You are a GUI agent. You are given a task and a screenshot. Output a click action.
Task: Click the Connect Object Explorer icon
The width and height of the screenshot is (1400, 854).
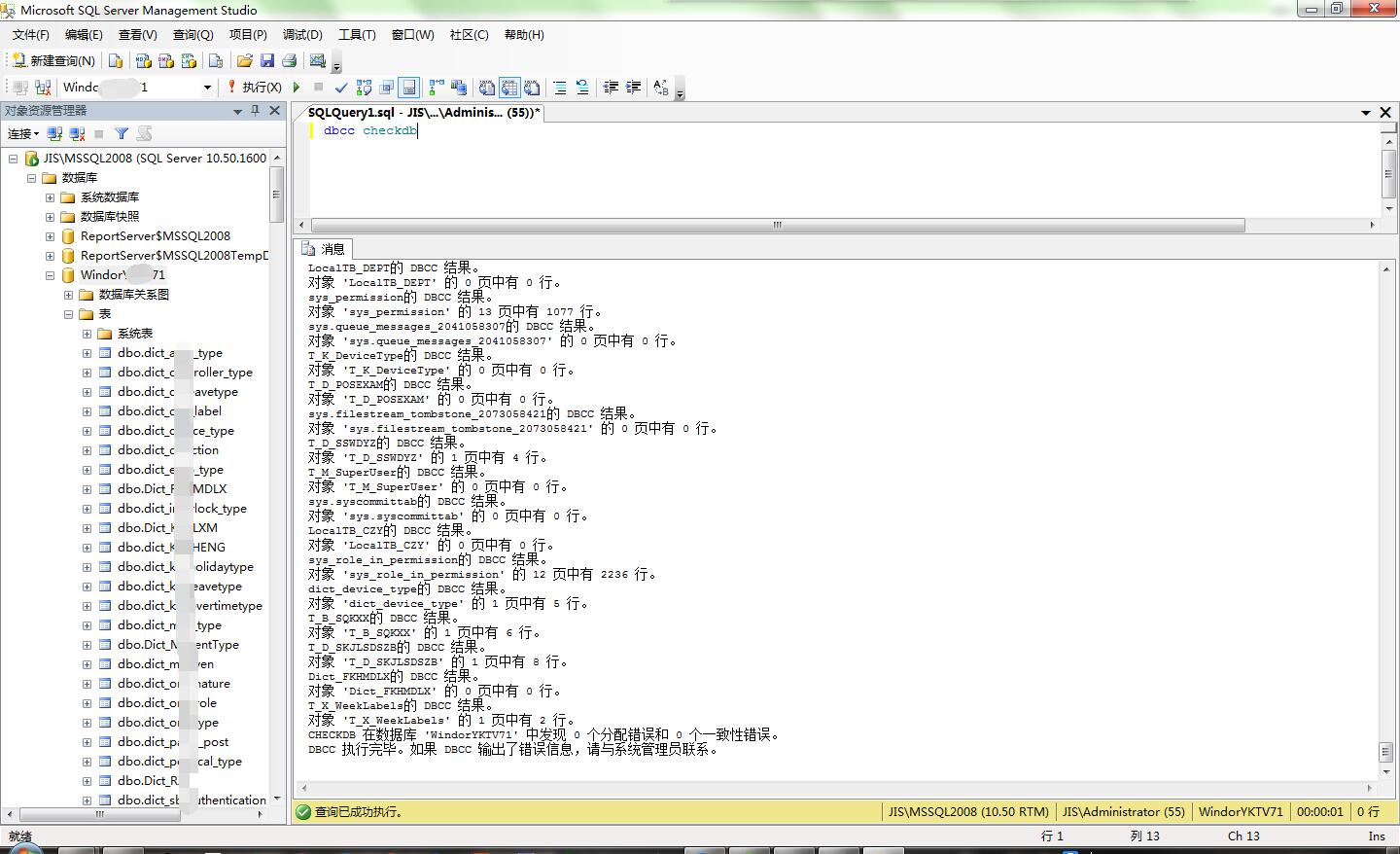click(54, 133)
